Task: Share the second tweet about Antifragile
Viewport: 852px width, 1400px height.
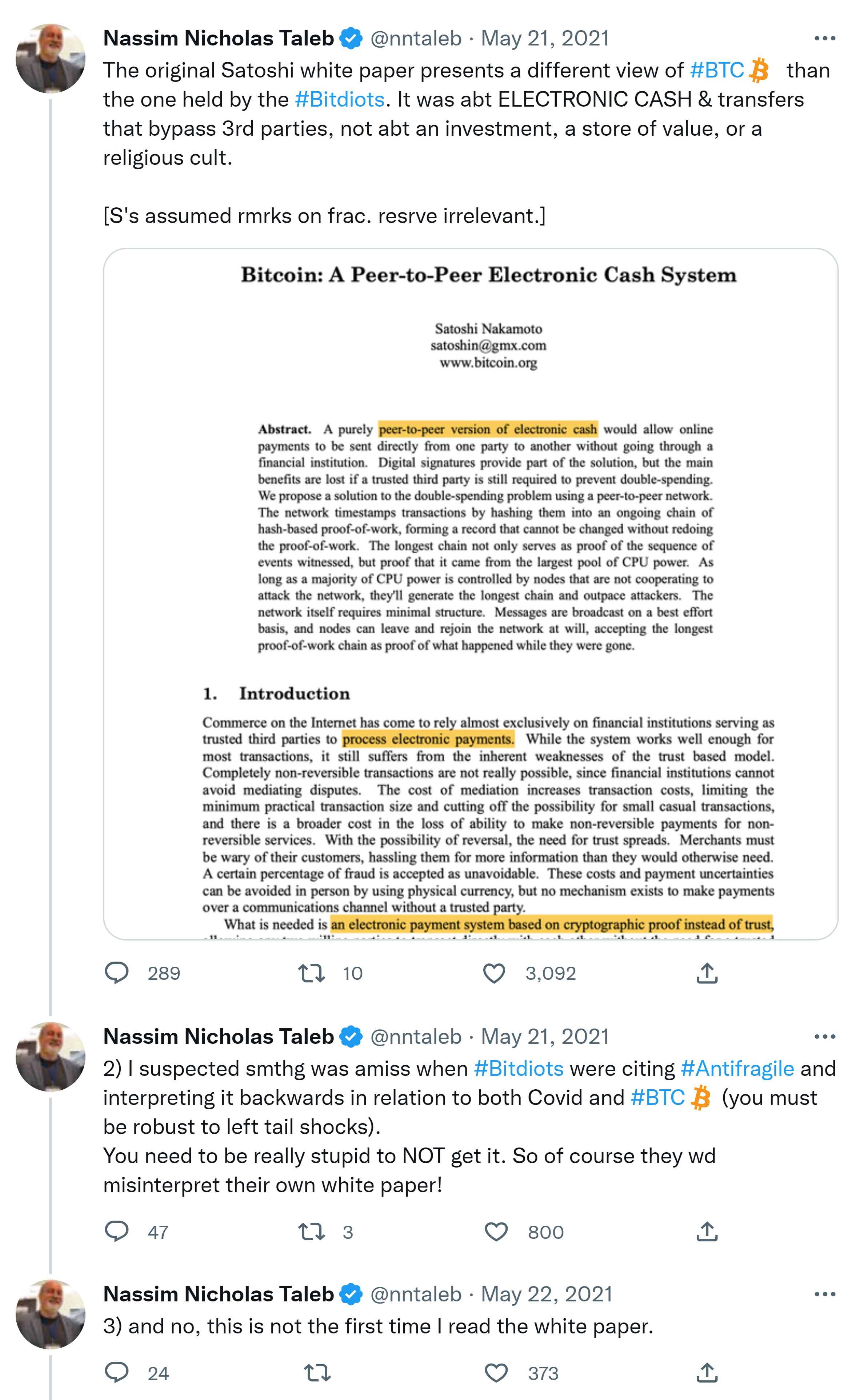Action: (x=707, y=1231)
